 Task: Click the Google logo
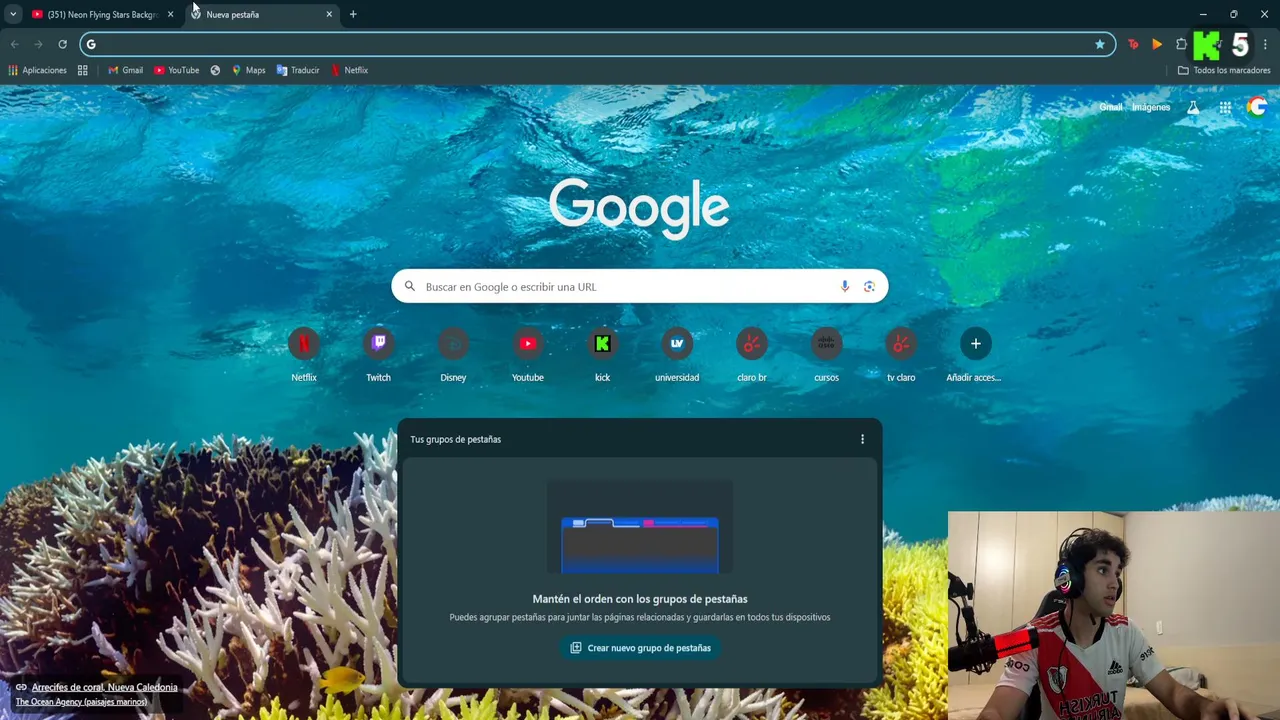tap(639, 208)
